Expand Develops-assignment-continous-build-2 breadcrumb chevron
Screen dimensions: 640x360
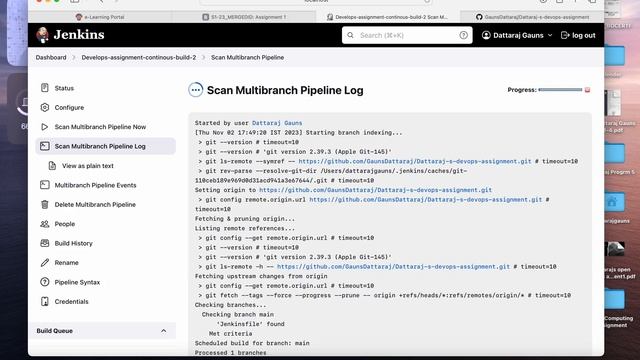click(x=203, y=58)
